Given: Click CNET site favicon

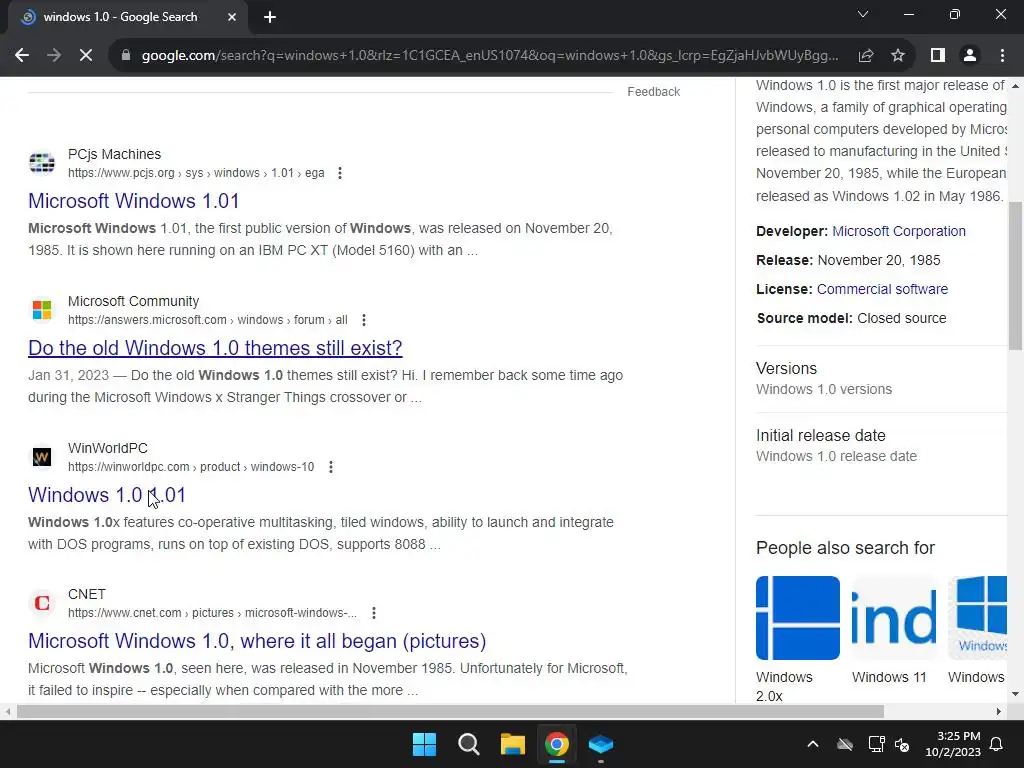Looking at the screenshot, I should coord(42,602).
